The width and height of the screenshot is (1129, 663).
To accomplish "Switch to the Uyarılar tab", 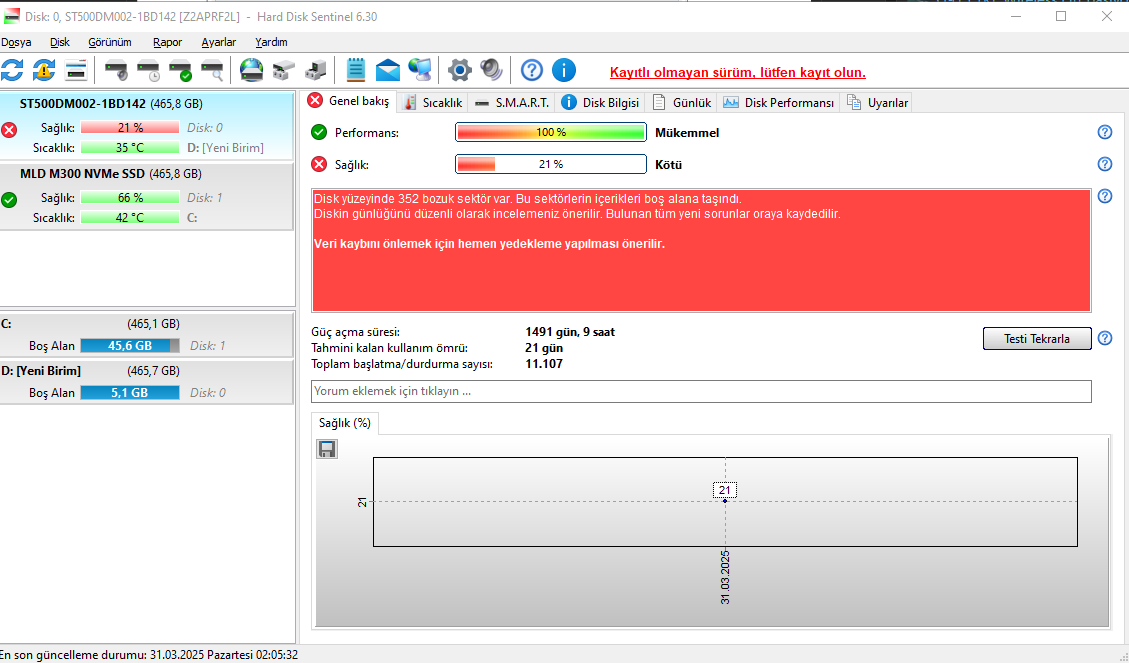I will point(877,103).
